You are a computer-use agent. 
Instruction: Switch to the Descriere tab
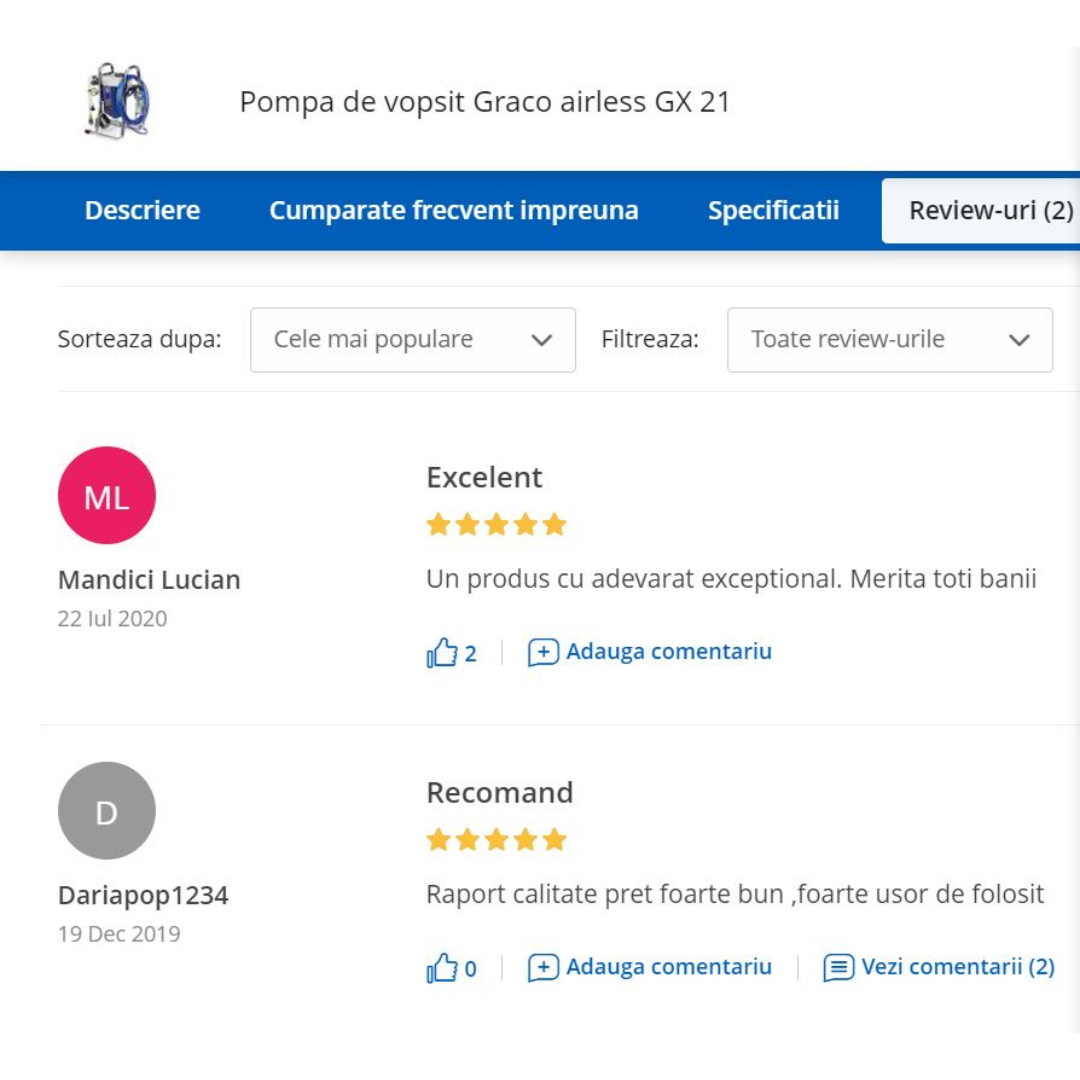click(142, 211)
